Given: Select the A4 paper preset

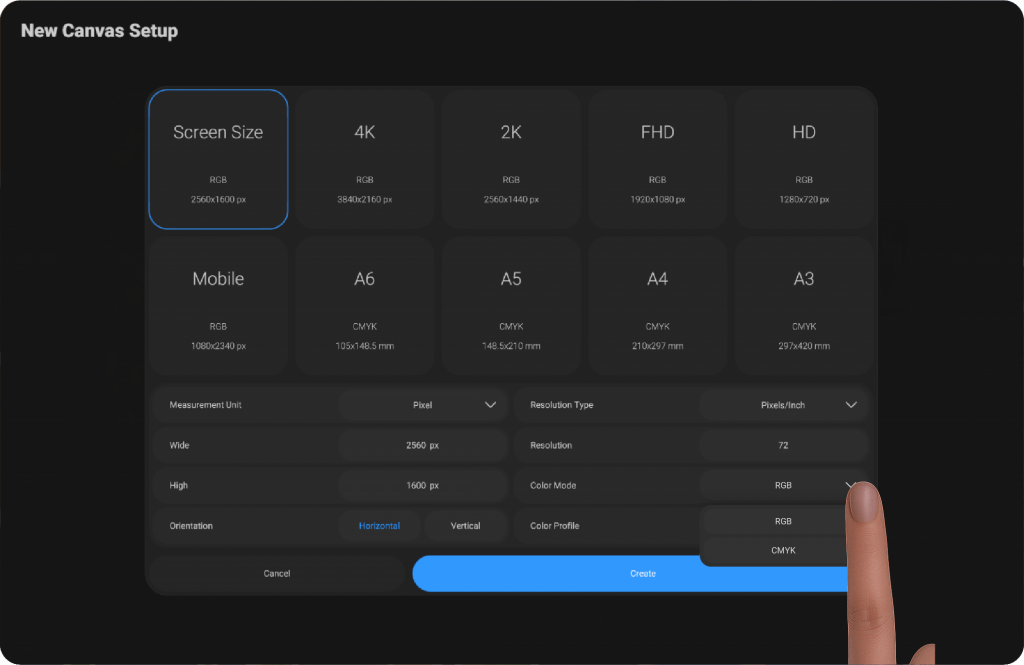Looking at the screenshot, I should pos(657,306).
